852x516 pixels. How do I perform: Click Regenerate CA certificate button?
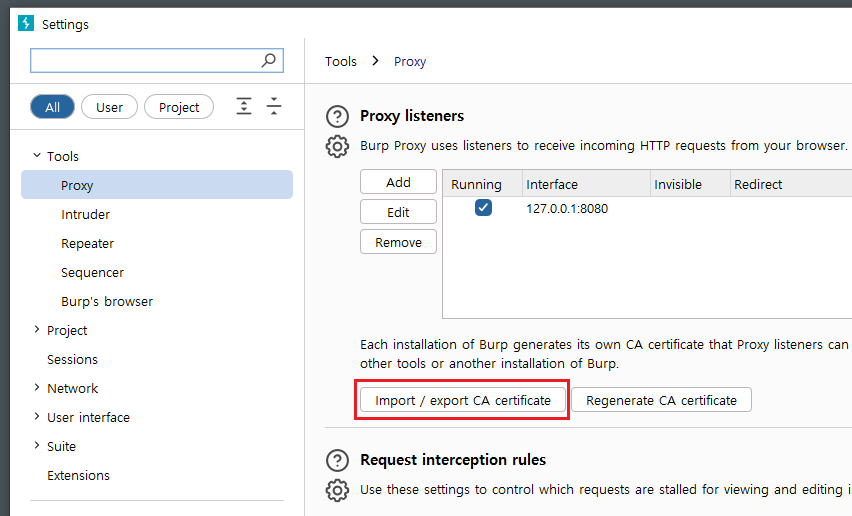(x=661, y=400)
